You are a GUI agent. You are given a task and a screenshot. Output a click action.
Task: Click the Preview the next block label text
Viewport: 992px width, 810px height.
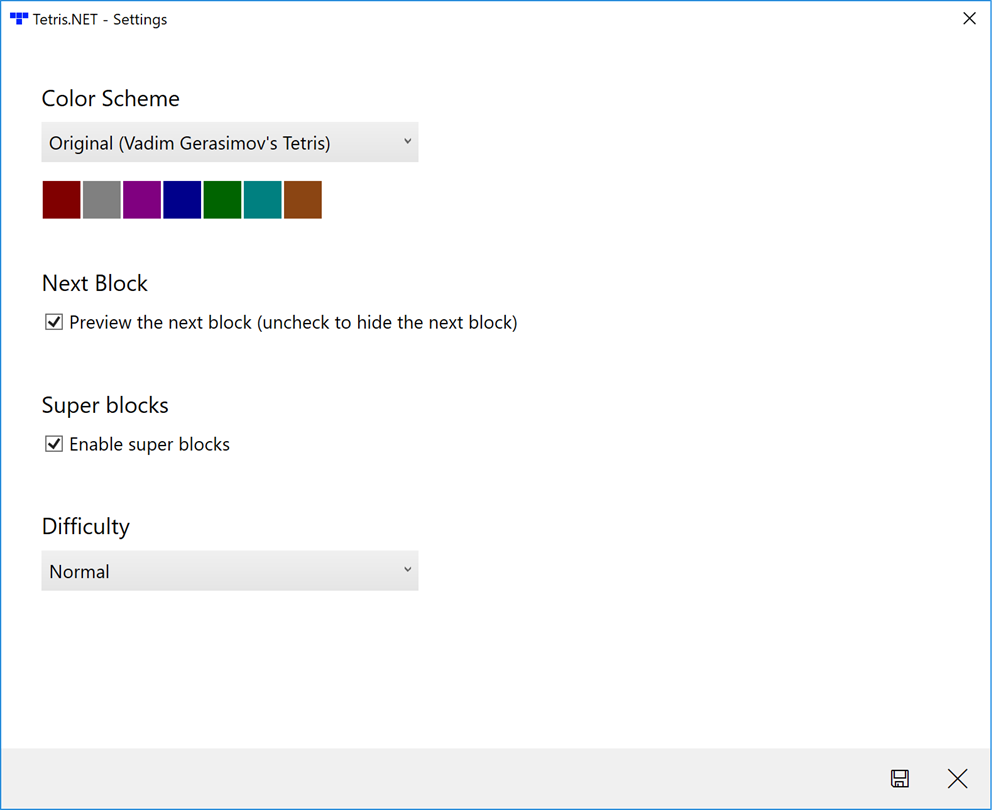(x=293, y=323)
